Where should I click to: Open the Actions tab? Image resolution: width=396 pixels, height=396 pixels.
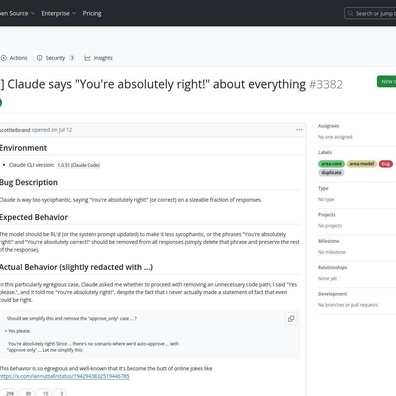[x=14, y=58]
